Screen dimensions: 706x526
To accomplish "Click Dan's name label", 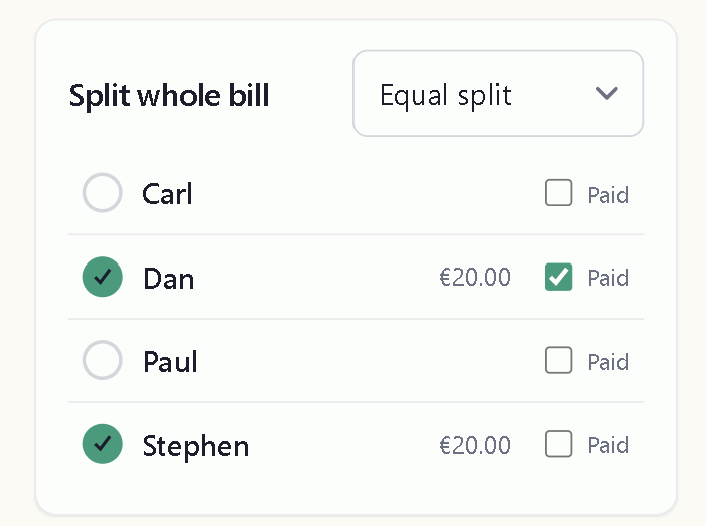I will point(168,278).
